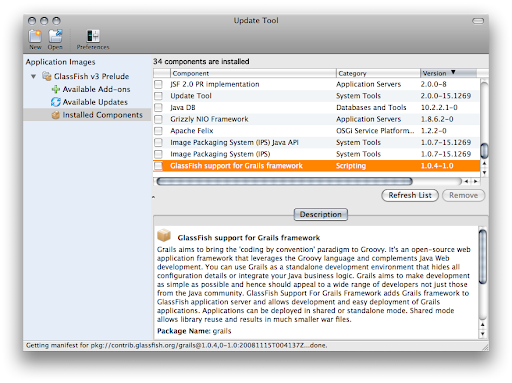512x383 pixels.
Task: Select the Update Tool component row
Action: click(x=317, y=96)
